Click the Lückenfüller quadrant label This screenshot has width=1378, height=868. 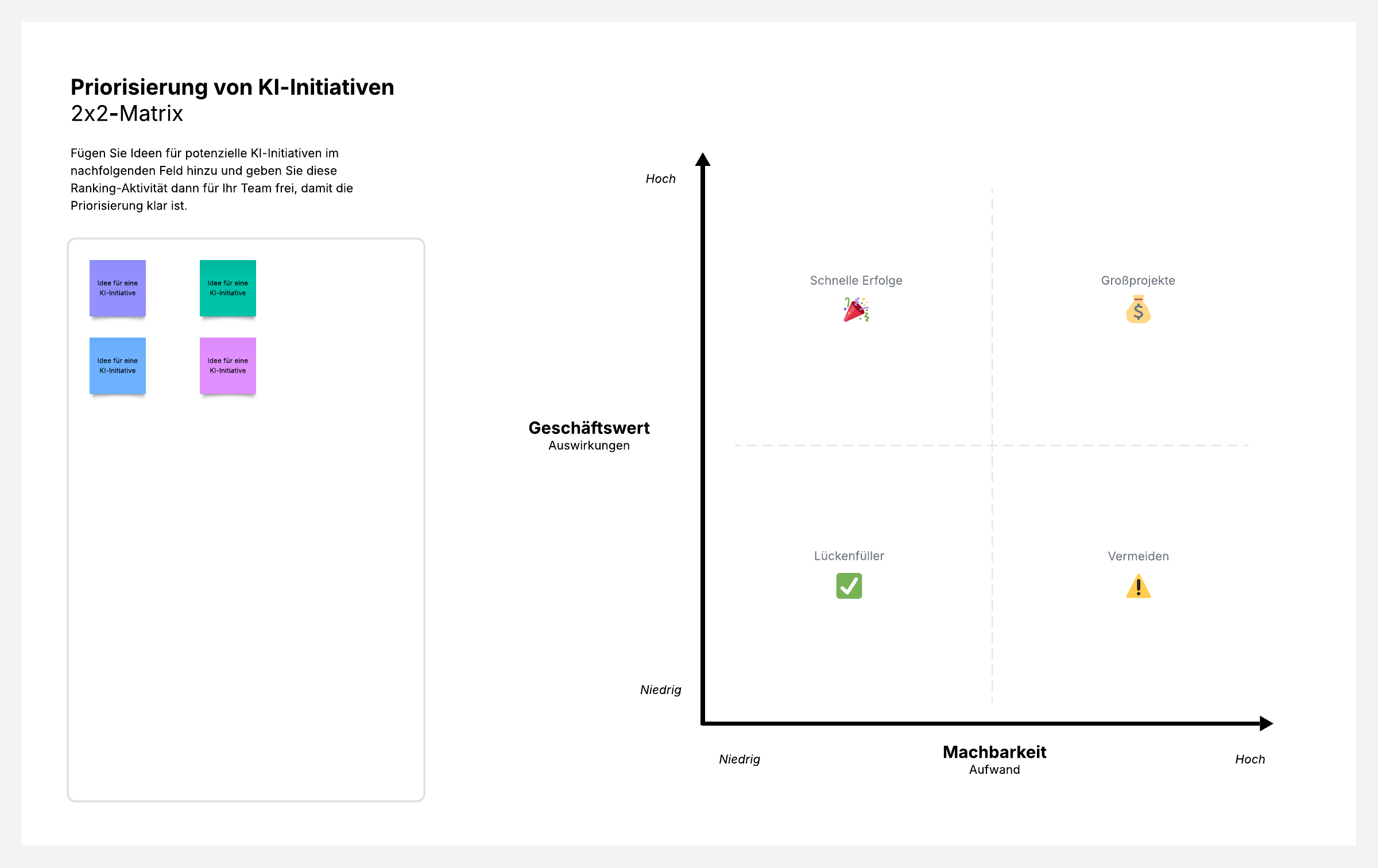click(849, 556)
